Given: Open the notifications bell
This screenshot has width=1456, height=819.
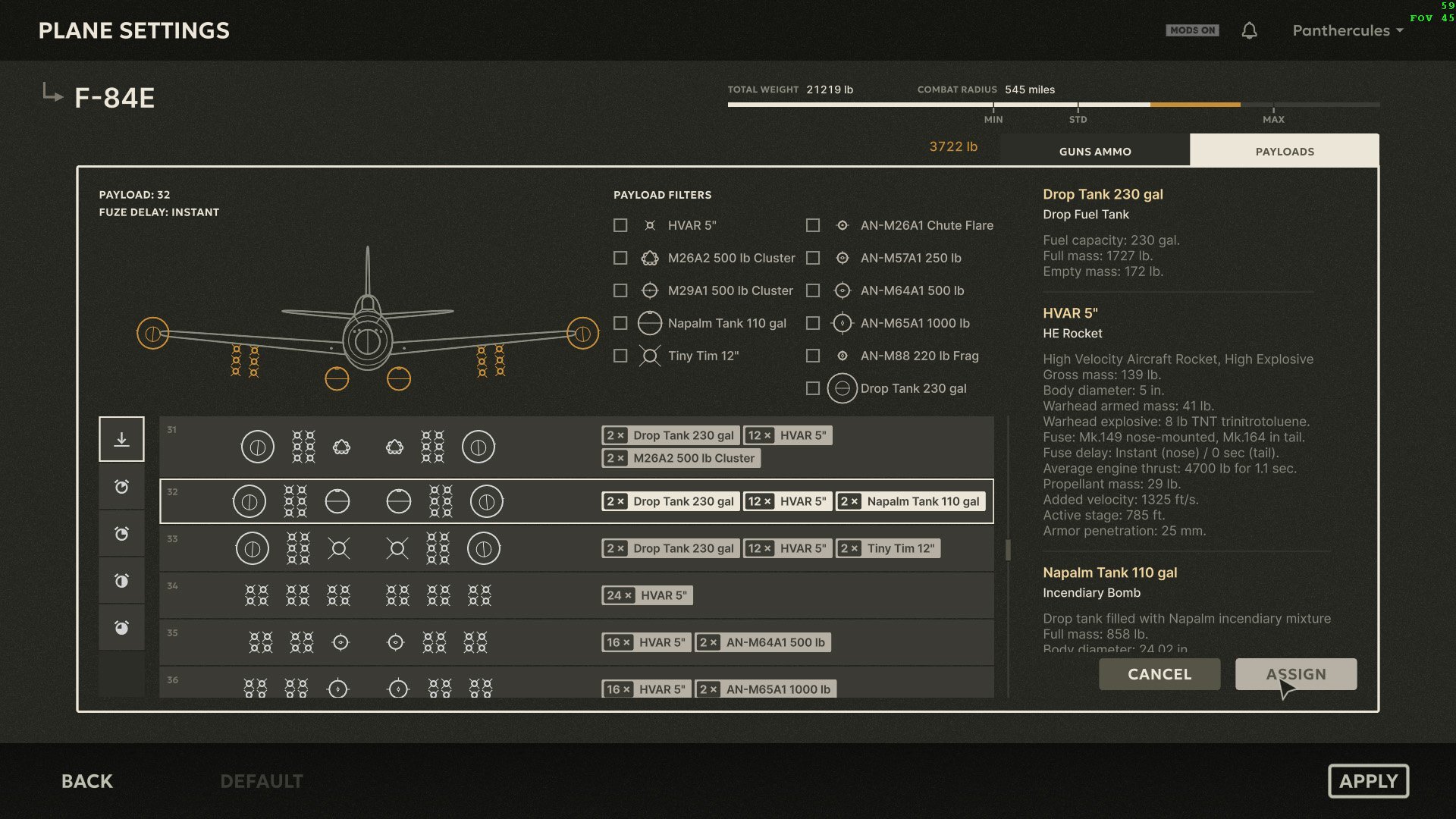Looking at the screenshot, I should coord(1249,30).
